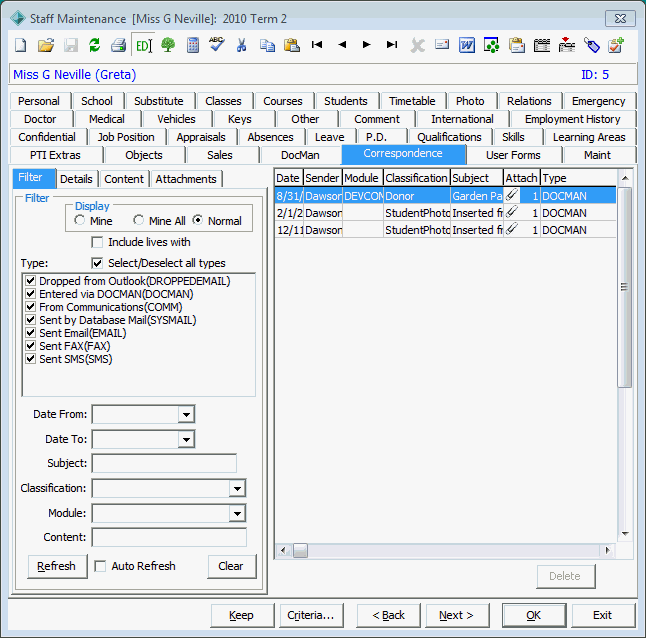
Task: Click the Cut scissors icon
Action: click(241, 45)
